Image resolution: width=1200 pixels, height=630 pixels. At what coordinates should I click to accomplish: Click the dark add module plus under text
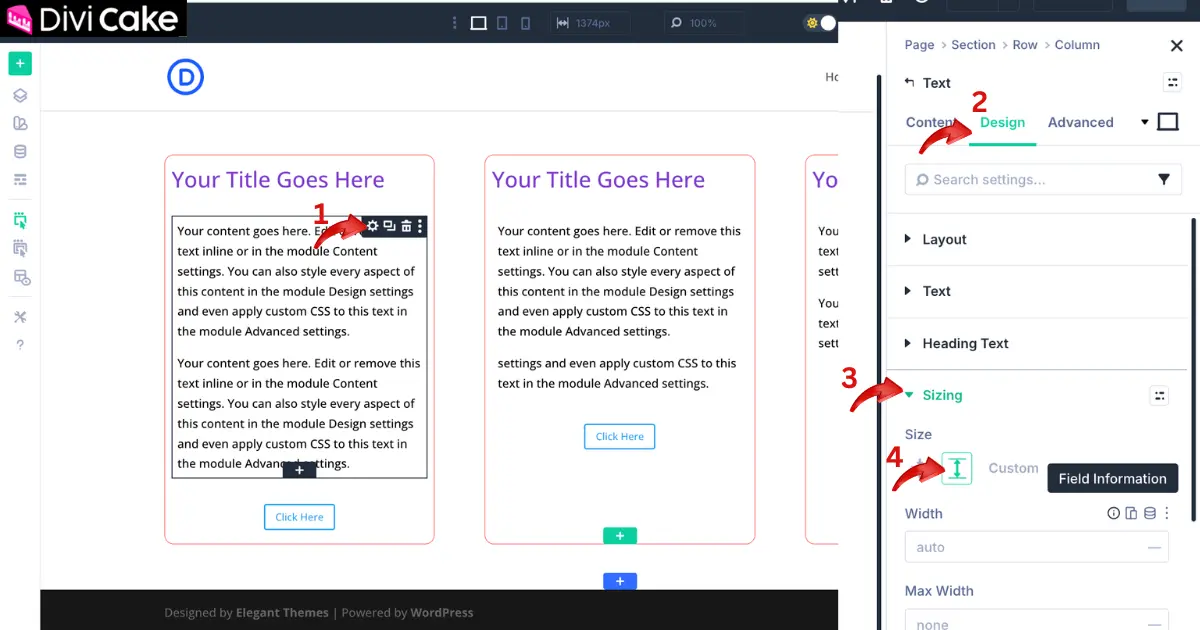point(299,470)
